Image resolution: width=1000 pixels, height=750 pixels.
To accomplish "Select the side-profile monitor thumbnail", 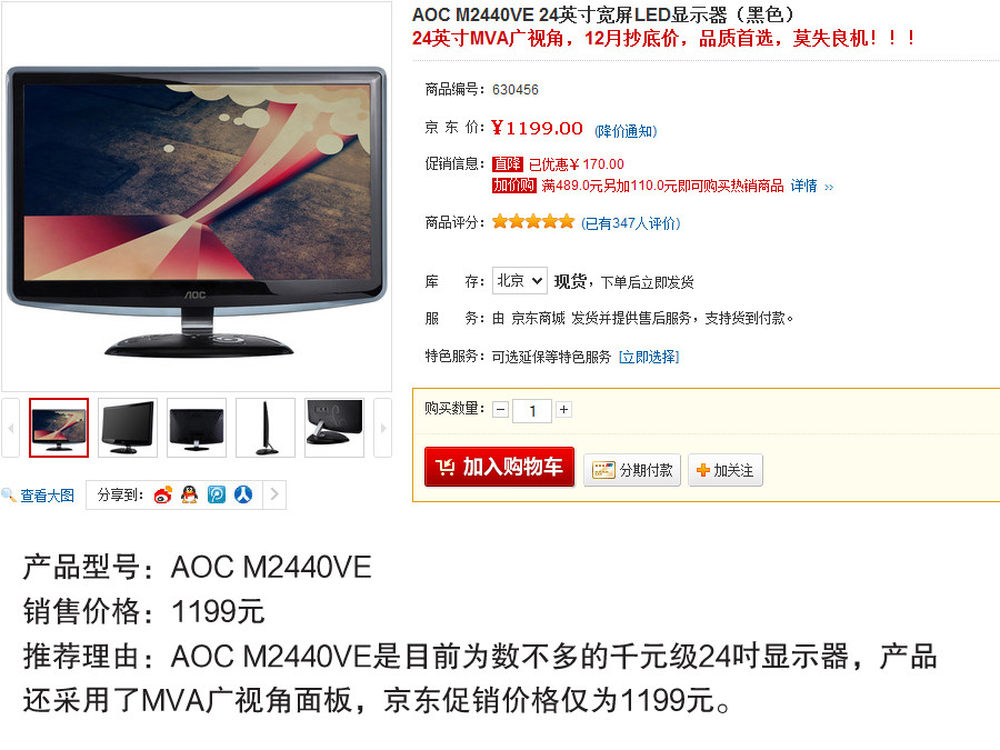I will pyautogui.click(x=265, y=428).
